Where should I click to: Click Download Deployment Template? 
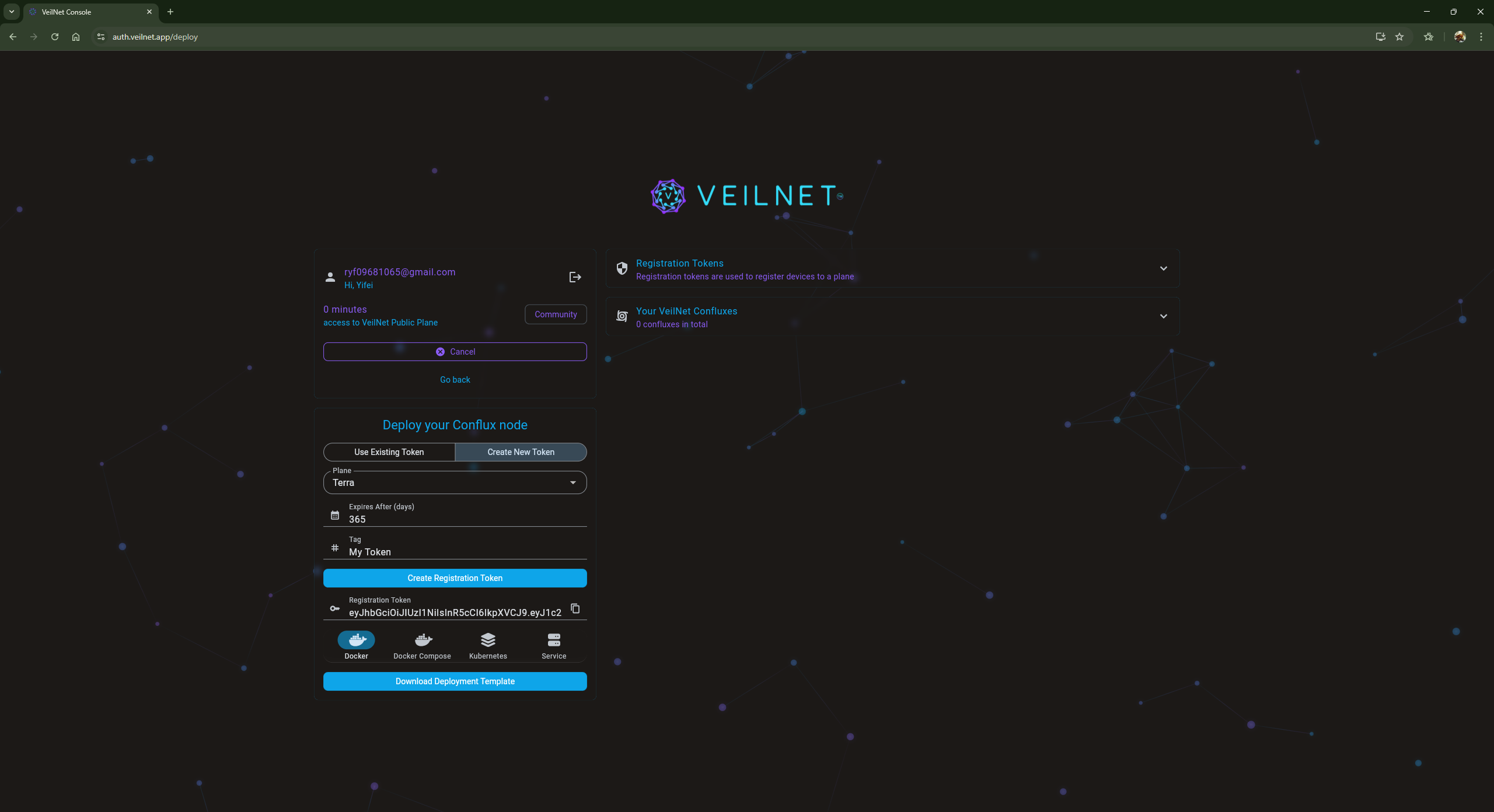click(455, 681)
